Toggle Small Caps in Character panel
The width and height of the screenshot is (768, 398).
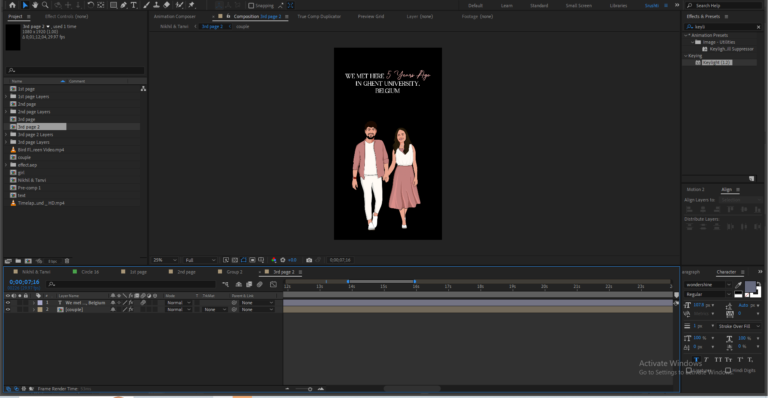728,359
